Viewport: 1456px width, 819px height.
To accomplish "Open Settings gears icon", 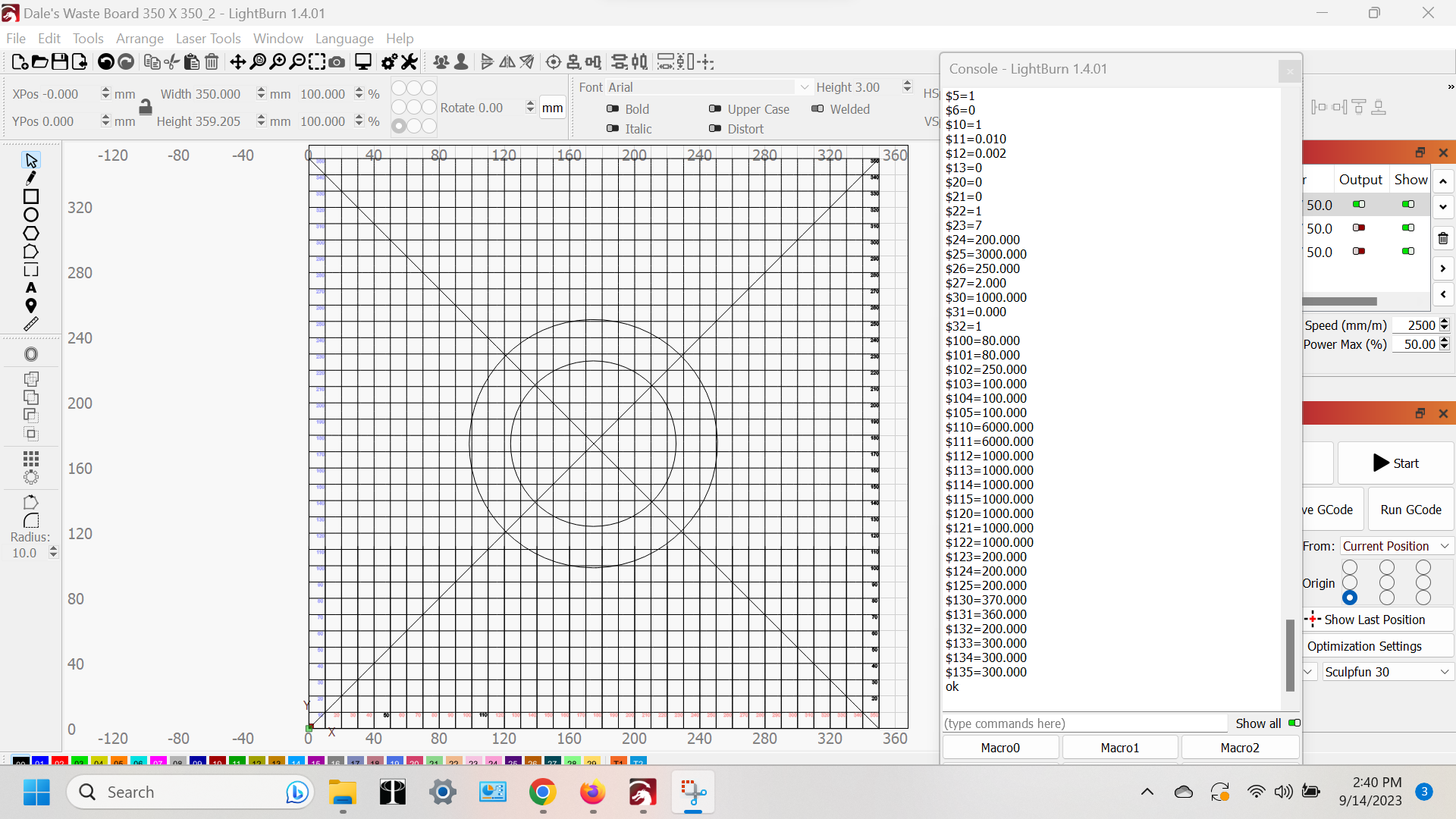I will [x=389, y=62].
